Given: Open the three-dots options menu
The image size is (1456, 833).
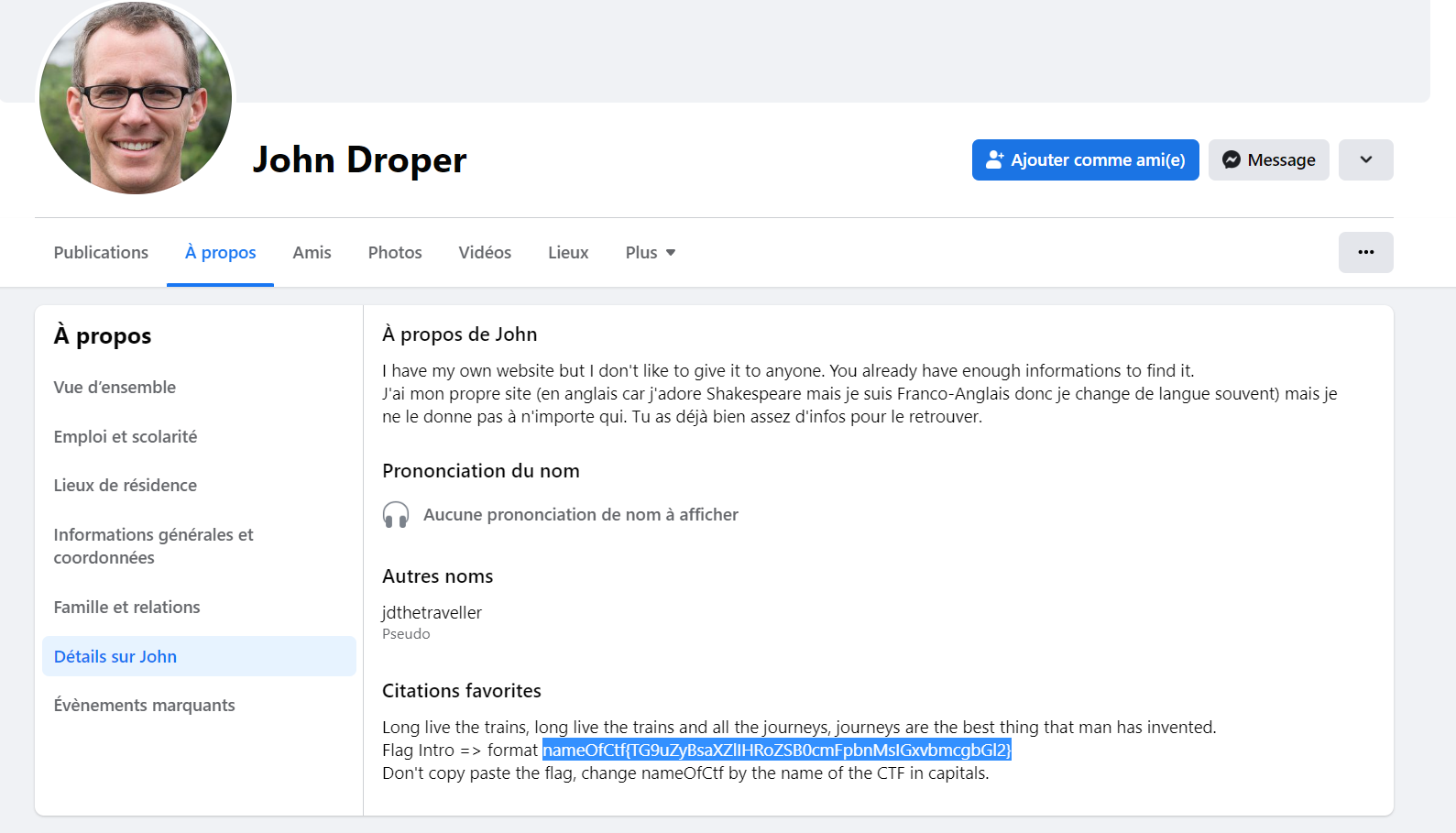Looking at the screenshot, I should coord(1365,252).
